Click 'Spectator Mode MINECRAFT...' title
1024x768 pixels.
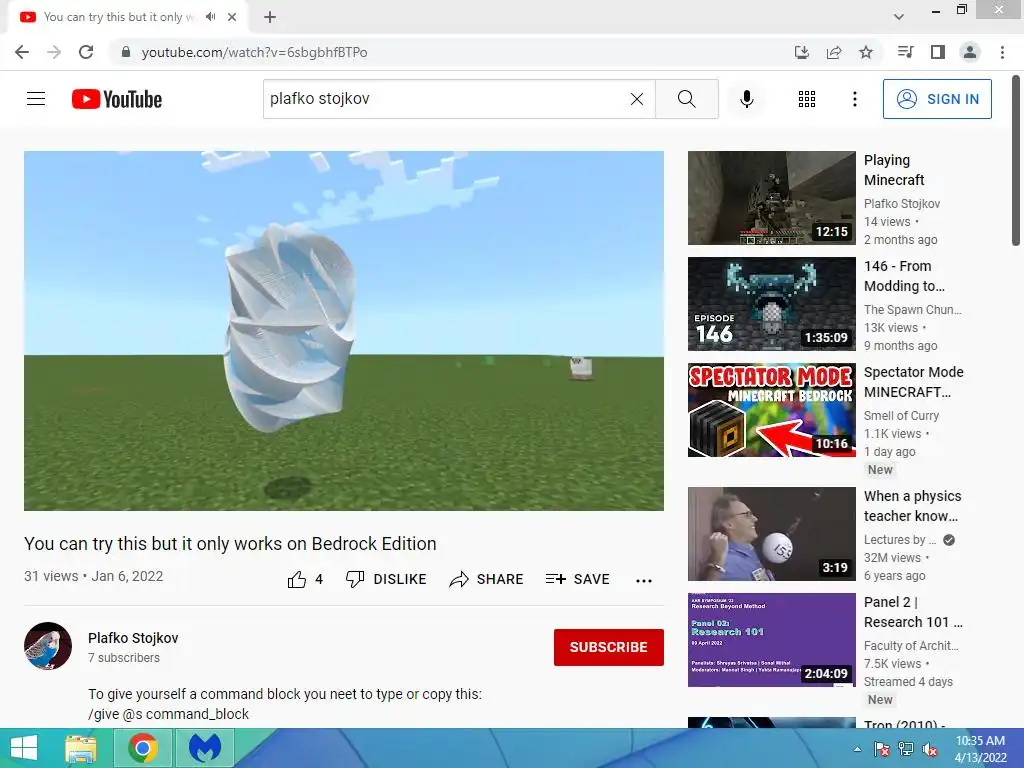pos(914,382)
